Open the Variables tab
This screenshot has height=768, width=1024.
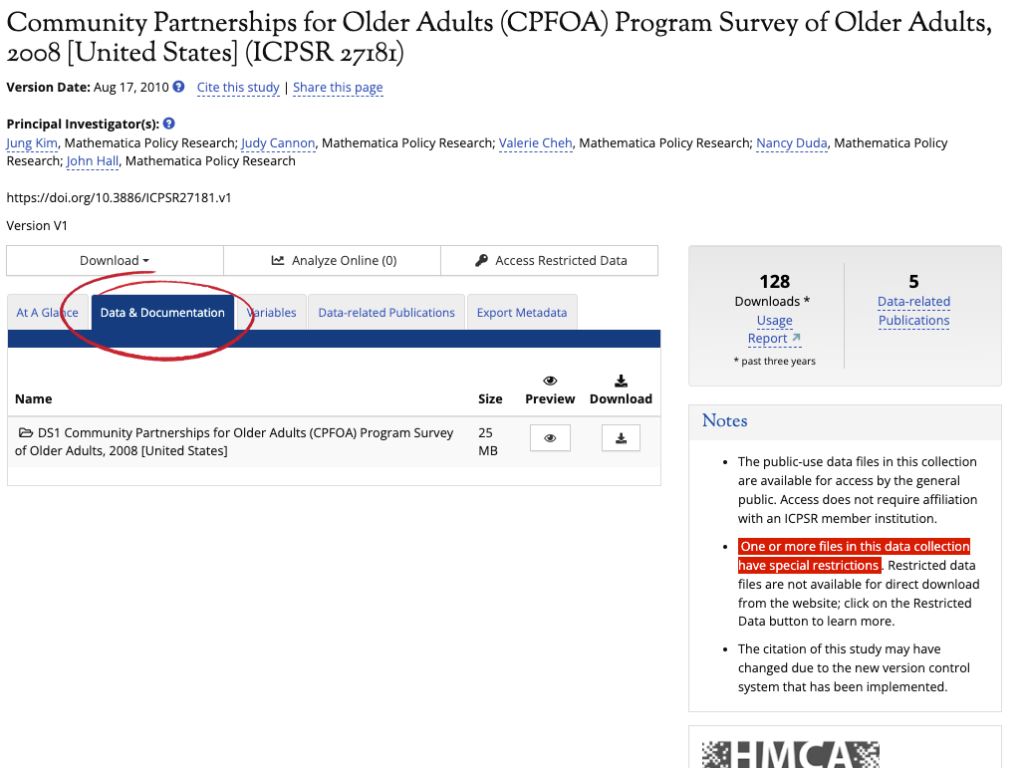[272, 313]
